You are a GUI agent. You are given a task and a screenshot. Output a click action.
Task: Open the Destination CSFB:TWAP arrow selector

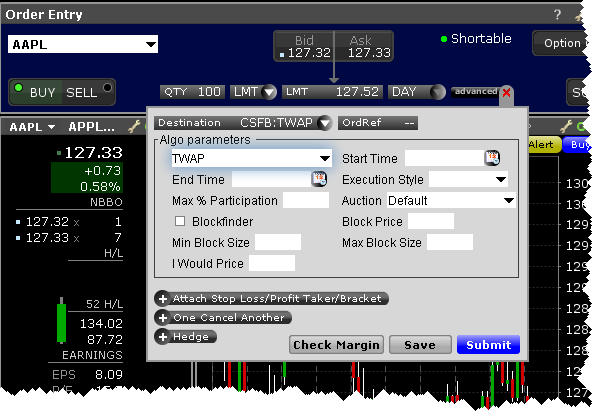[325, 123]
